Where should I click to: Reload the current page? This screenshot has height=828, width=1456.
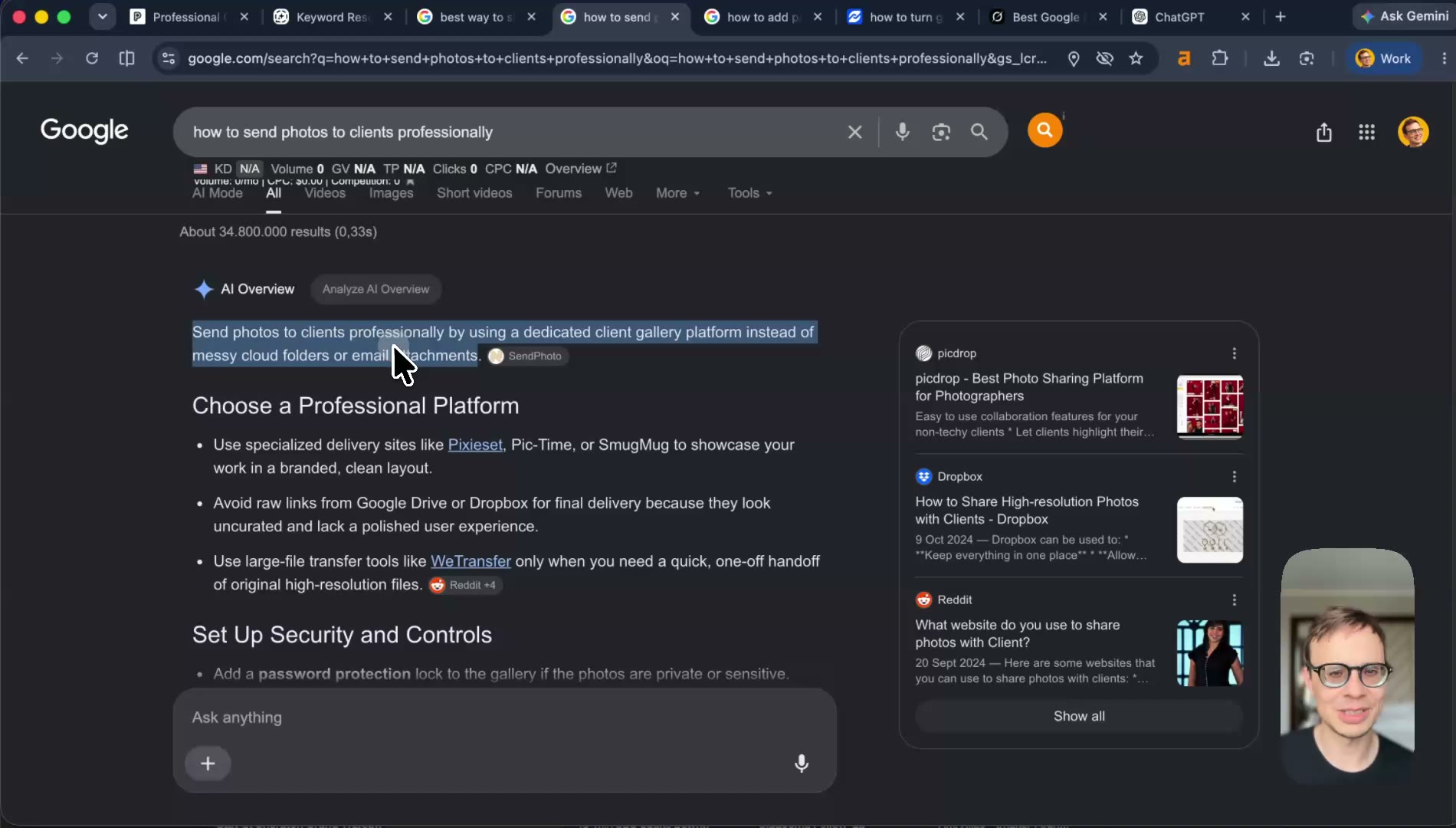click(92, 58)
